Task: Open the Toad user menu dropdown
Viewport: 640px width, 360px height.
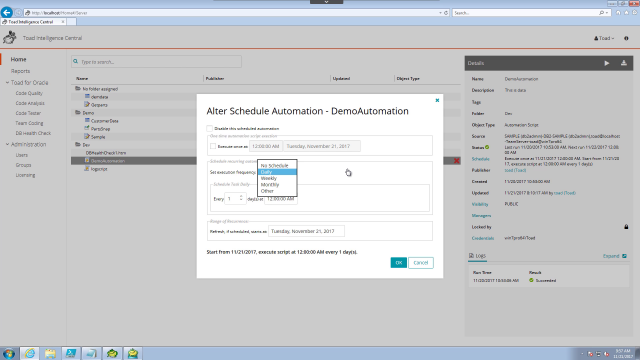Action: (x=604, y=38)
